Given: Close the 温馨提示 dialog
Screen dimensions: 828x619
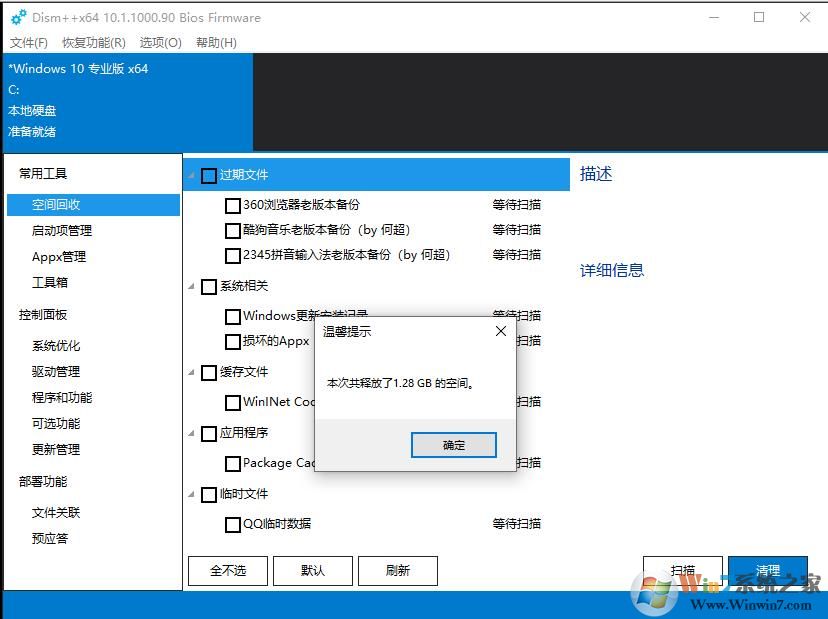Looking at the screenshot, I should tap(500, 331).
